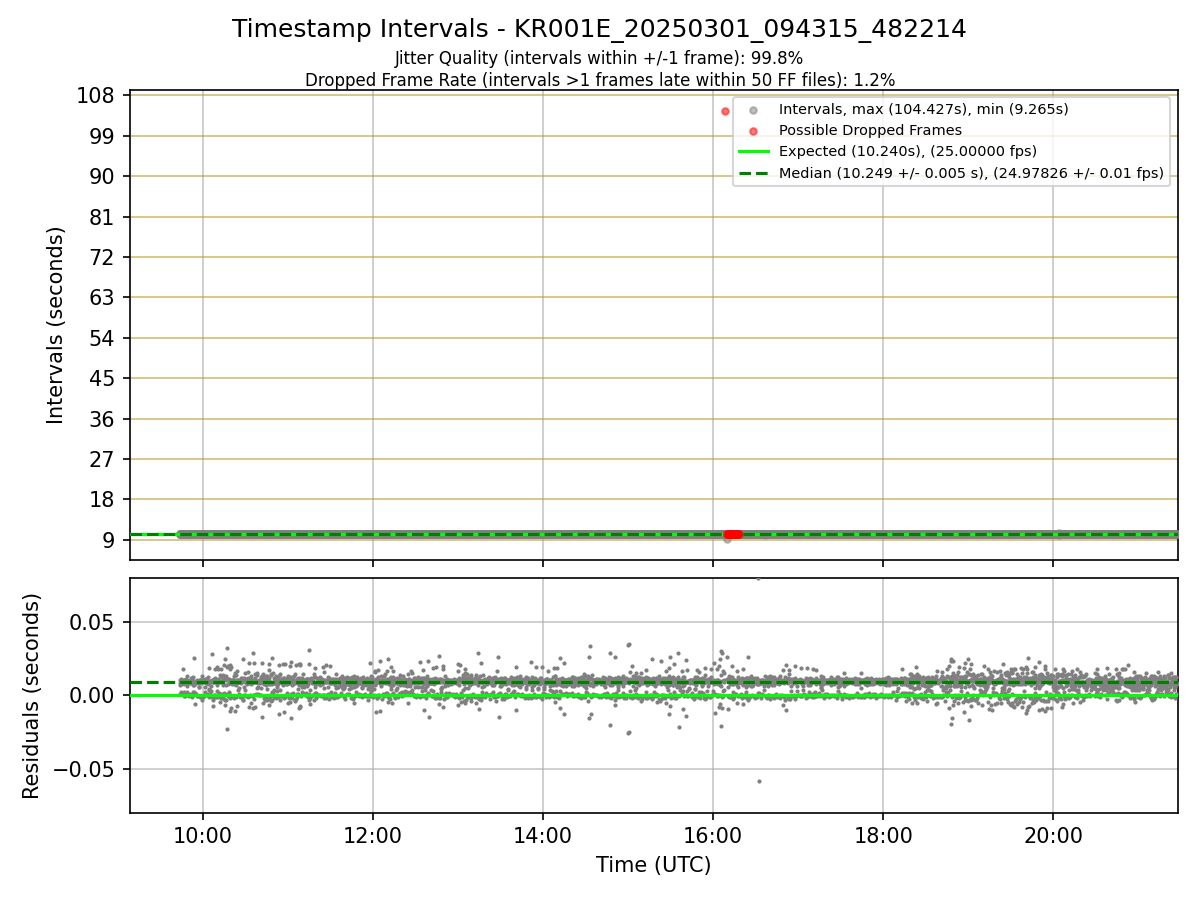Click legend entry starting 'Median (10.249 +/- 0.005 s)'
Viewport: 1200px width, 900px height.
click(x=971, y=173)
